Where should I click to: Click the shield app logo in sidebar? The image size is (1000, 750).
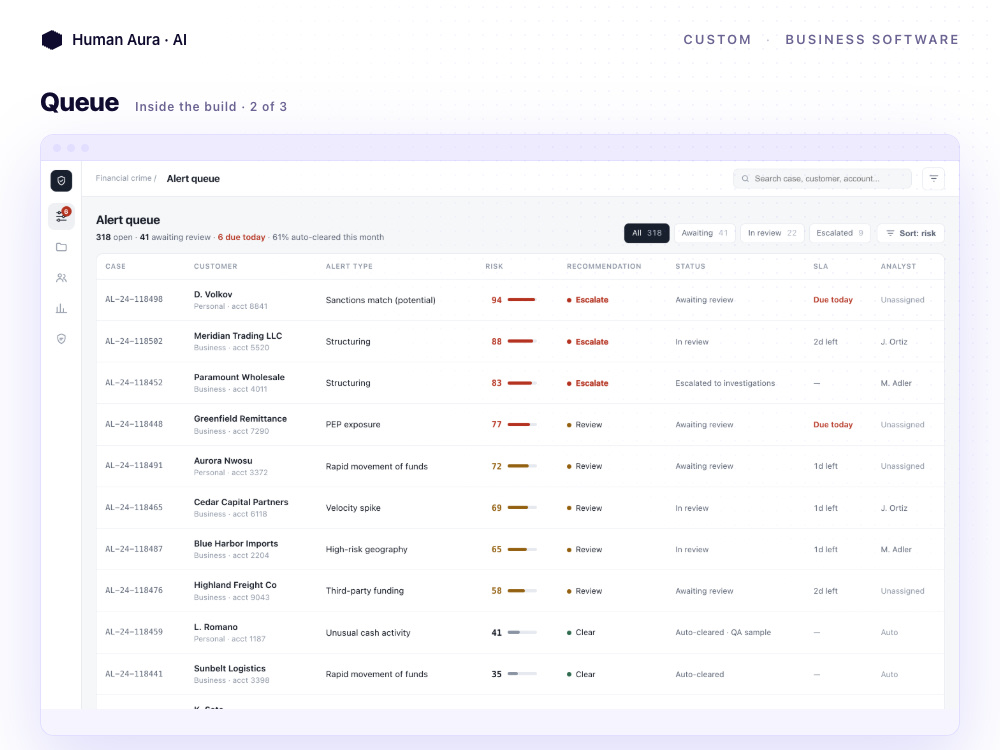61,180
